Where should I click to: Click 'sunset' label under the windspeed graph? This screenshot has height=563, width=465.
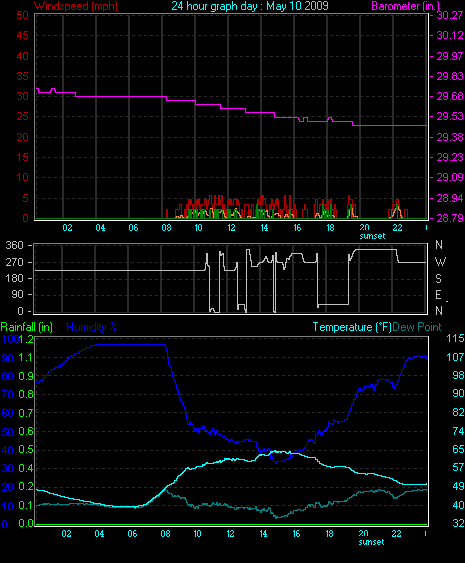point(372,236)
